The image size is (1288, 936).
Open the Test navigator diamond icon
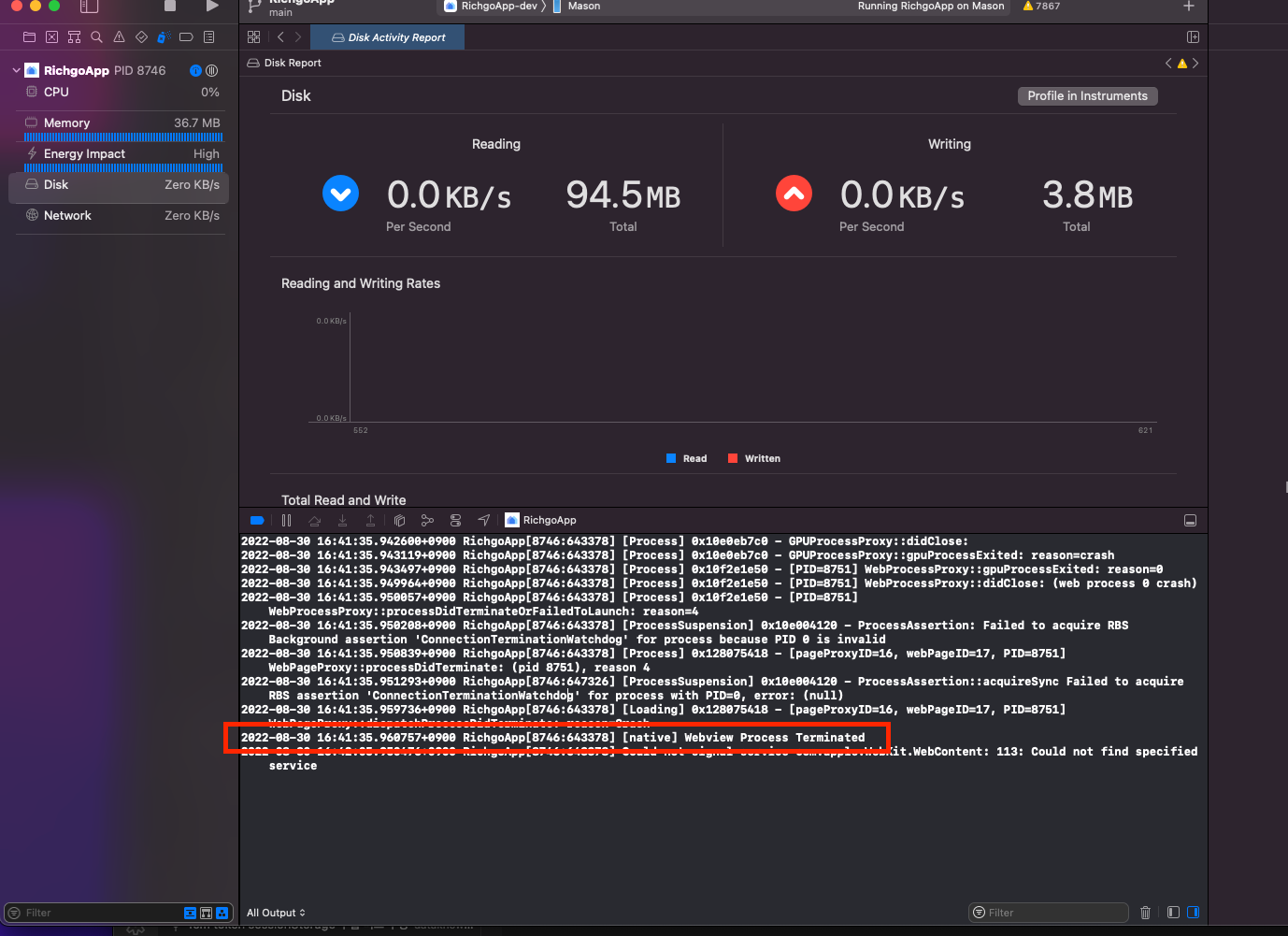point(141,37)
